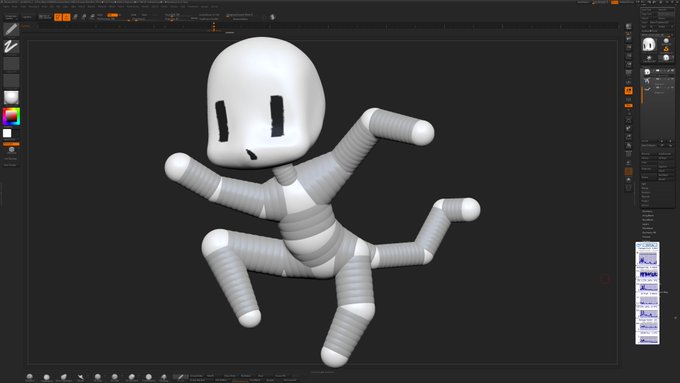Select the pencil brush icon in bottom shelf

pos(180,377)
